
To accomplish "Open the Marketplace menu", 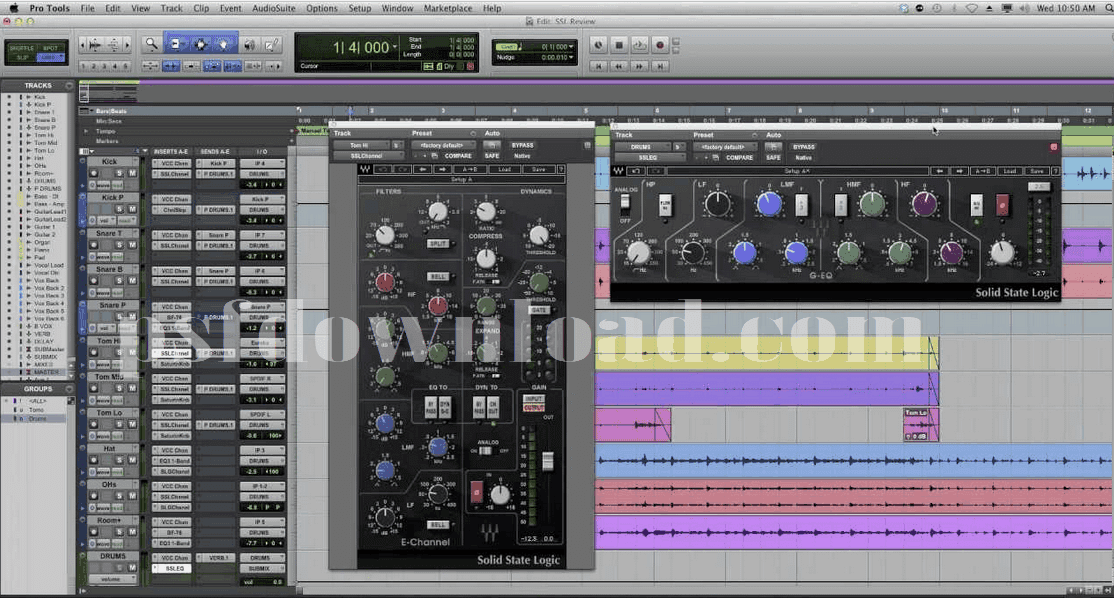I will pos(448,9).
